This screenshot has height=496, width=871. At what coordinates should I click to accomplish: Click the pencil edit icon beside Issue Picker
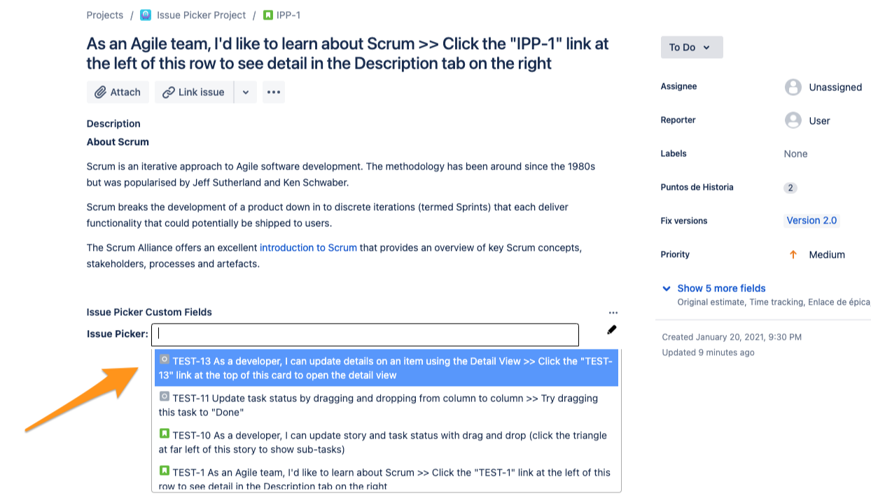pyautogui.click(x=611, y=330)
